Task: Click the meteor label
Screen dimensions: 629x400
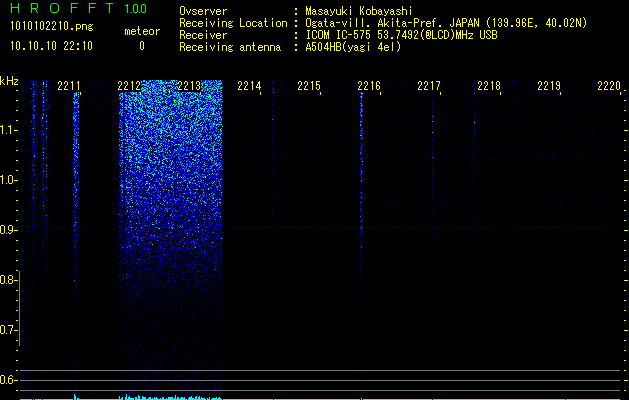Action: click(142, 31)
